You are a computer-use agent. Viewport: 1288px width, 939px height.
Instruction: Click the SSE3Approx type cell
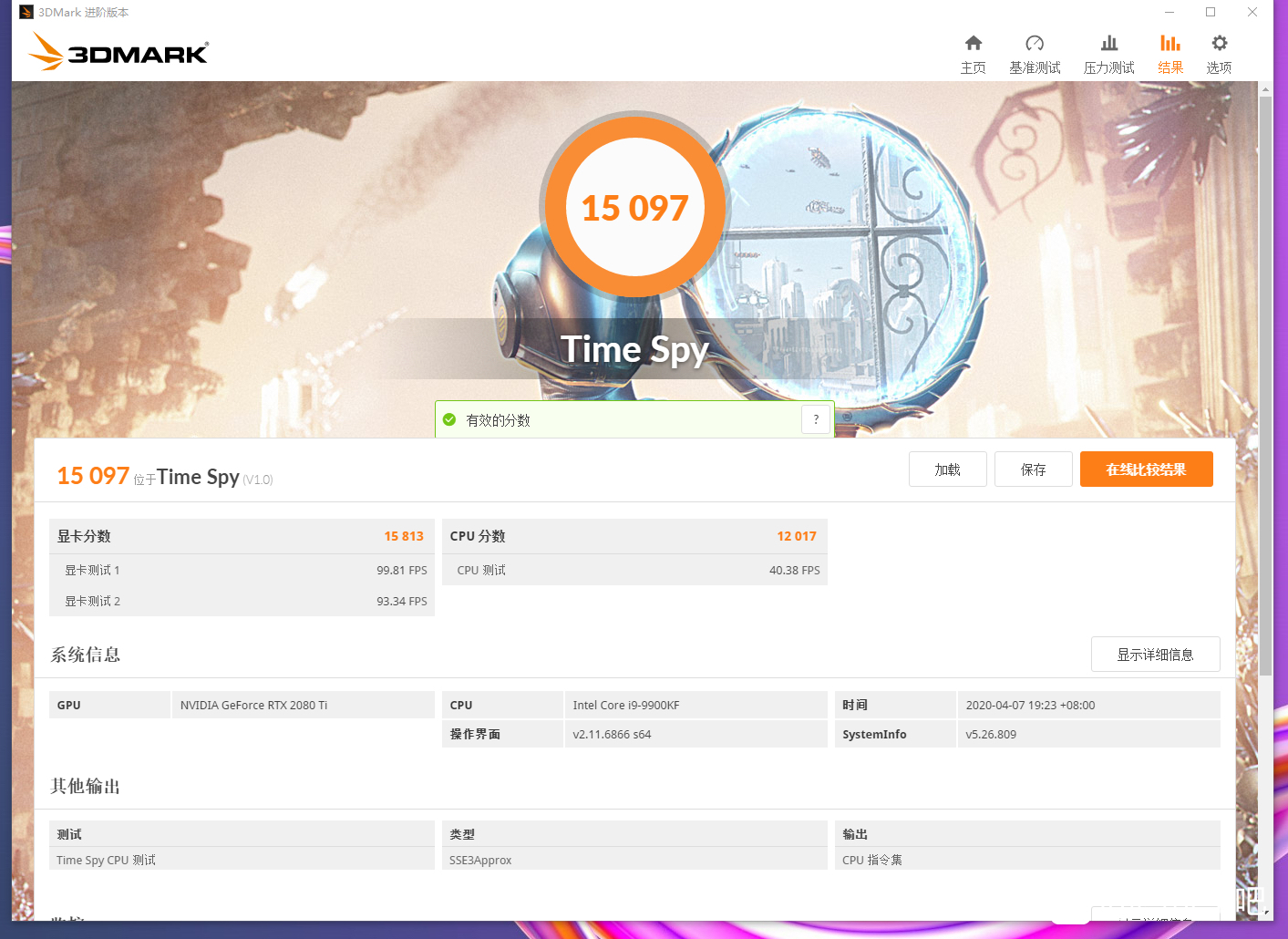pos(634,860)
